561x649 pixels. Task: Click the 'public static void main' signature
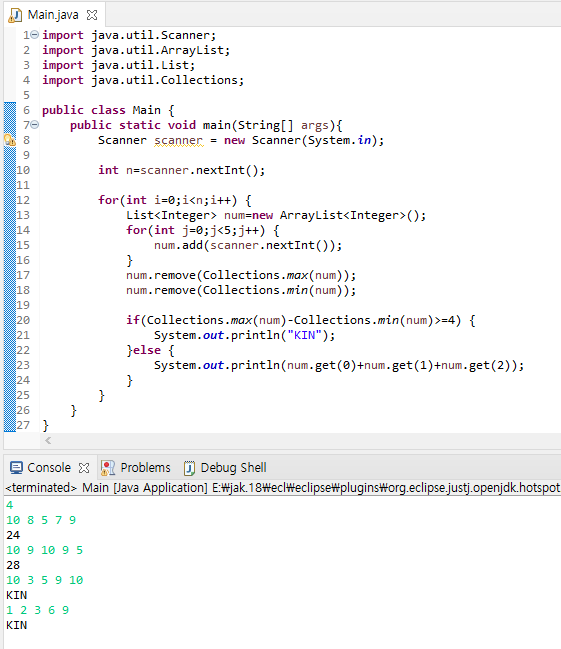pos(206,125)
